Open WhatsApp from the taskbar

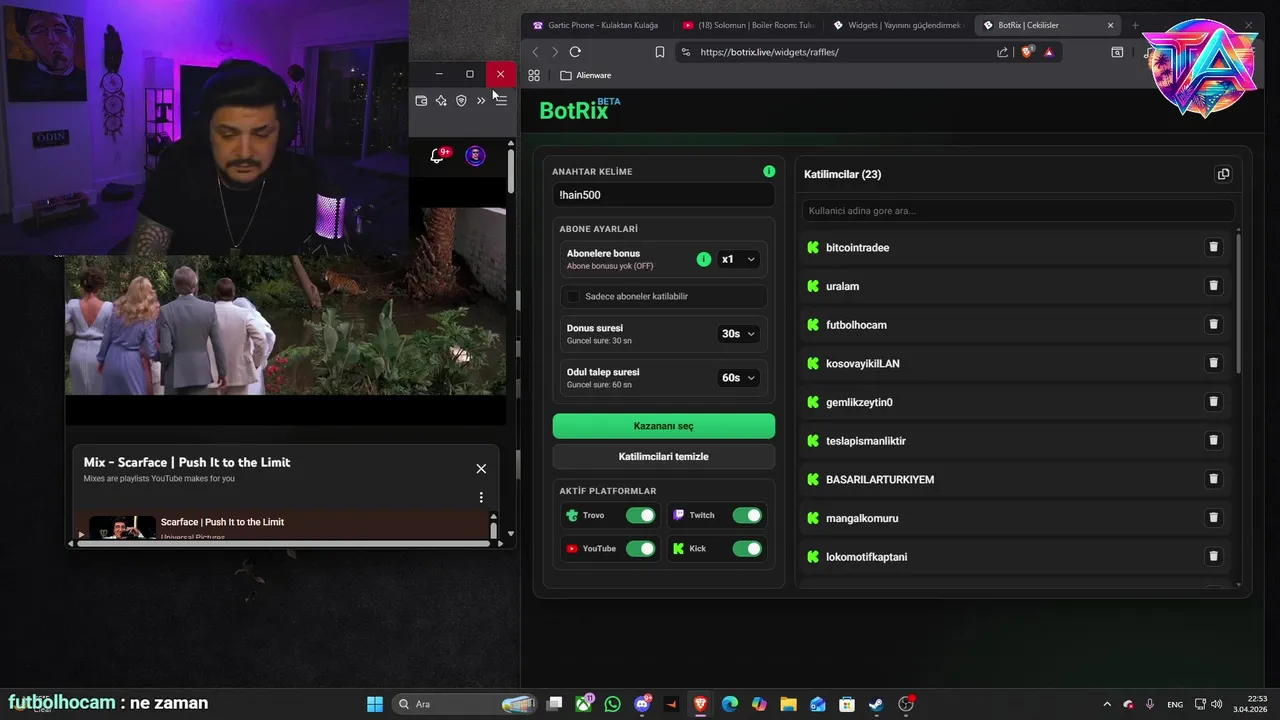(x=612, y=704)
